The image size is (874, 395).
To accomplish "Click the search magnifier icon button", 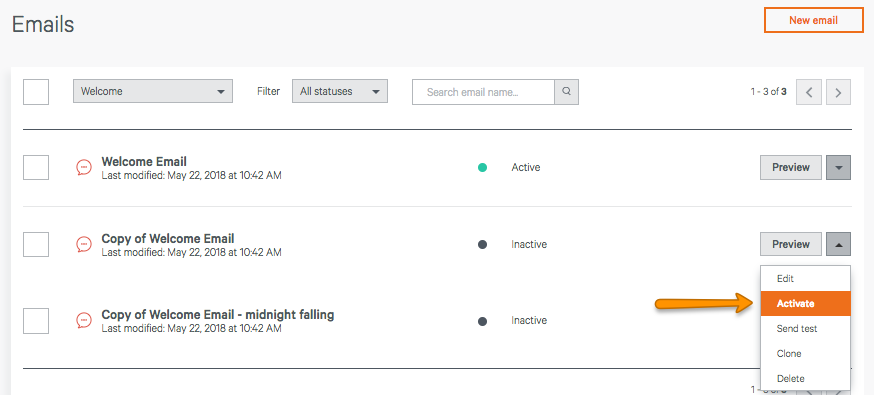I will (566, 92).
